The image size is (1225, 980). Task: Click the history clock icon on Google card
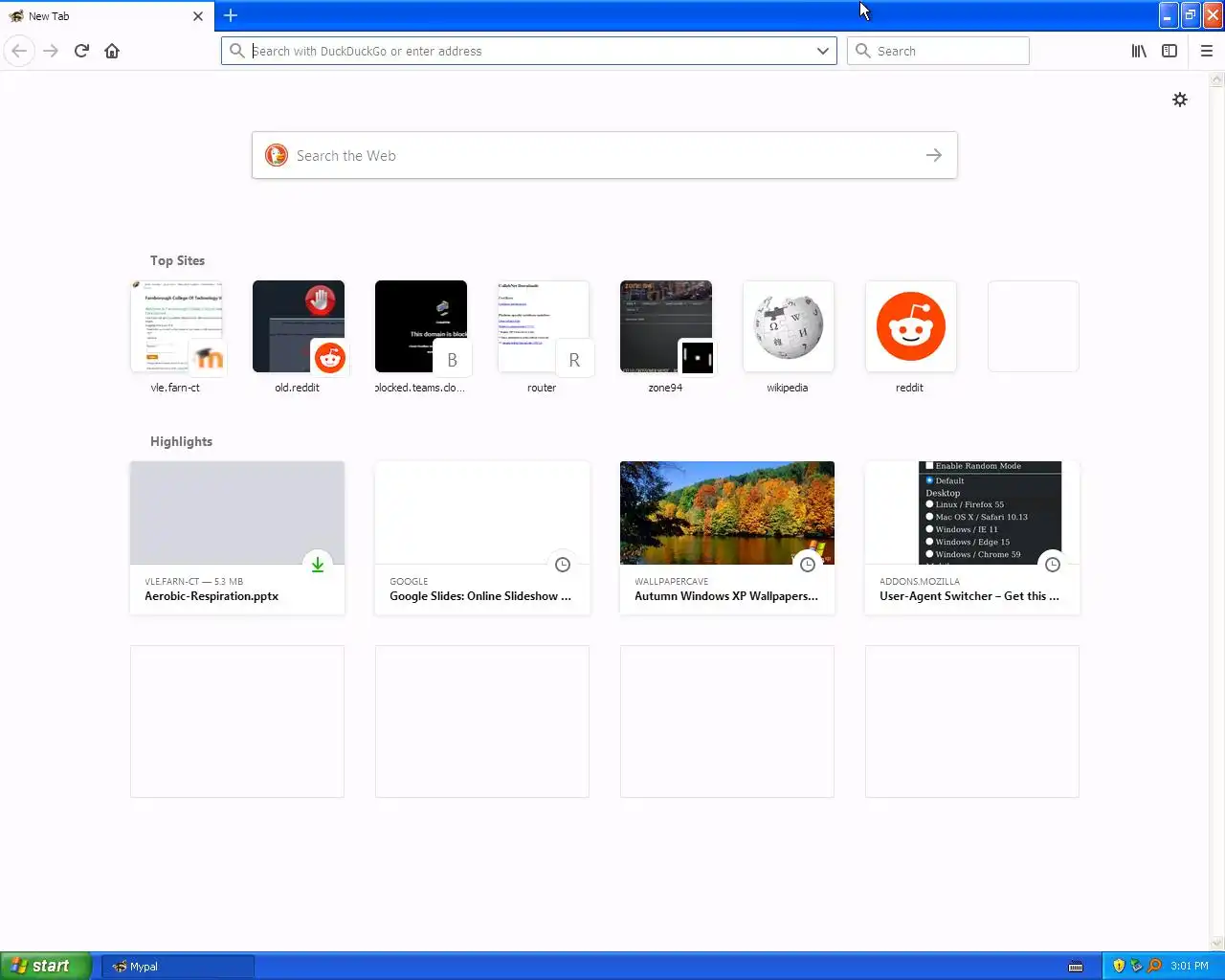click(563, 565)
